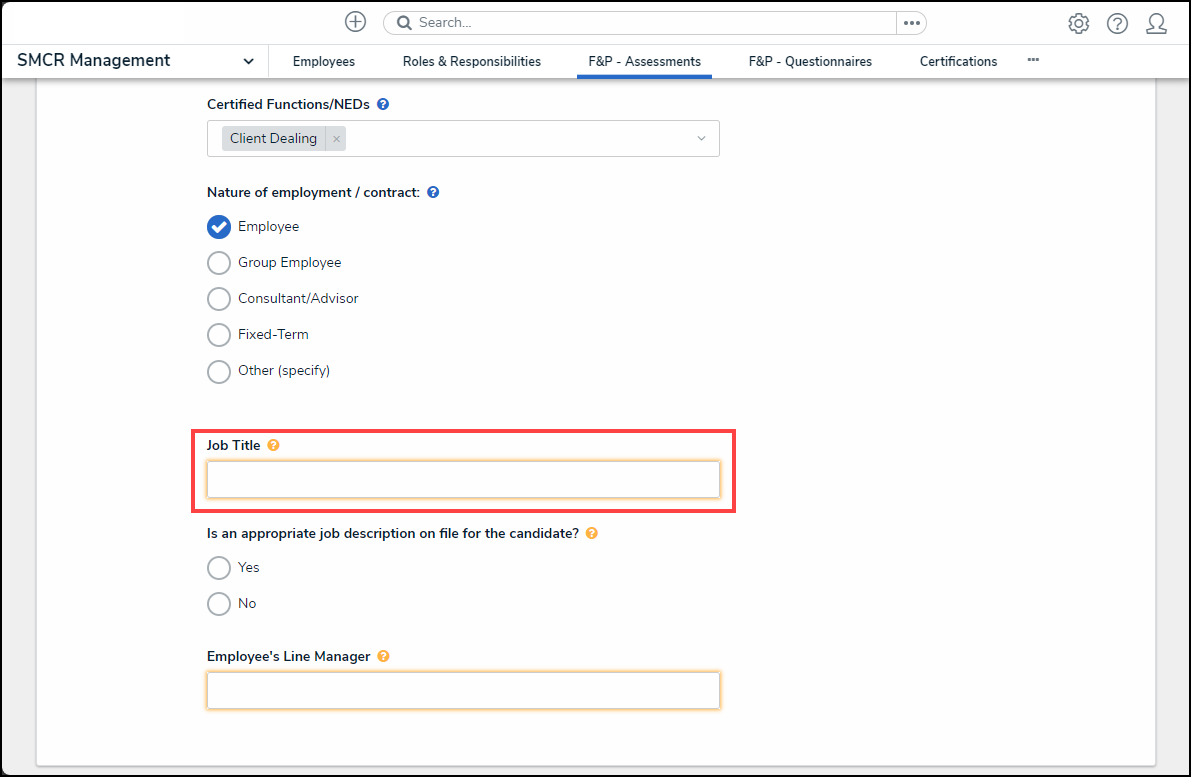
Task: Select the Group Employee radio option
Action: (x=218, y=263)
